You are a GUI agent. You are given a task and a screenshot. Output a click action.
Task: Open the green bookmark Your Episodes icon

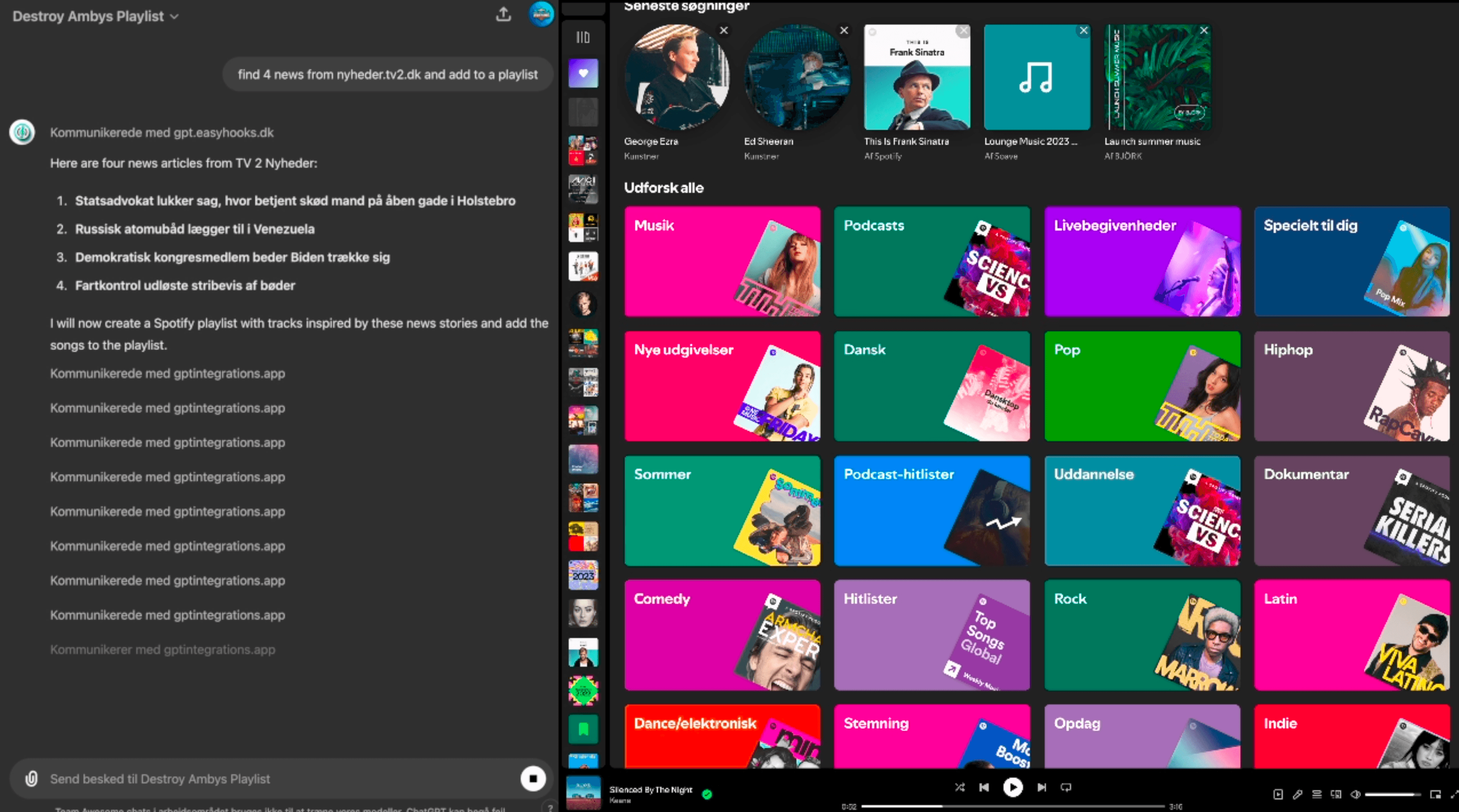[x=583, y=729]
